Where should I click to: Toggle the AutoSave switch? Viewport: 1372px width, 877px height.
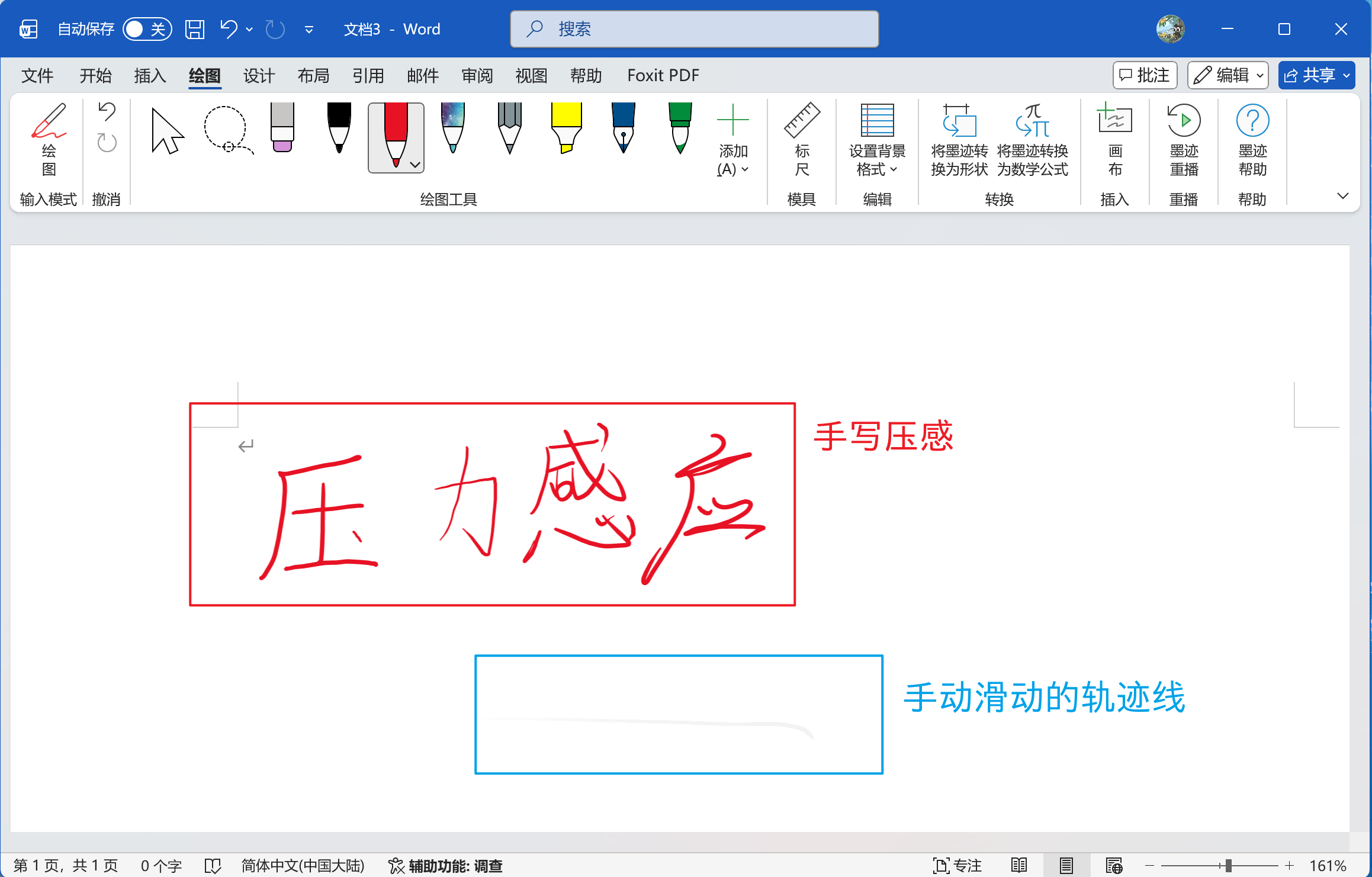(147, 29)
